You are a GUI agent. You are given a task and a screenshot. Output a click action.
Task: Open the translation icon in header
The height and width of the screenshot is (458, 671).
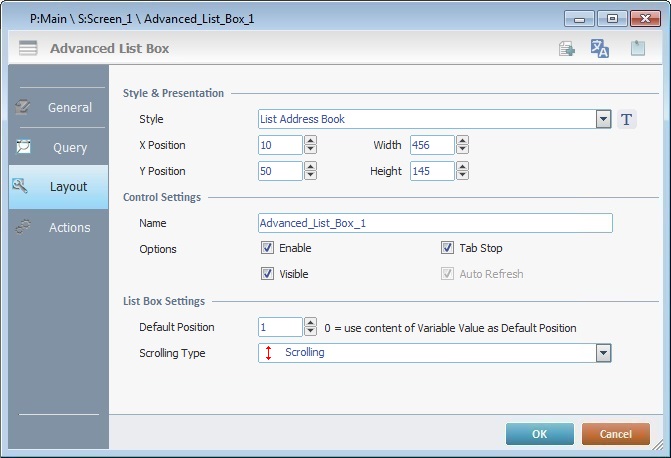pos(600,48)
